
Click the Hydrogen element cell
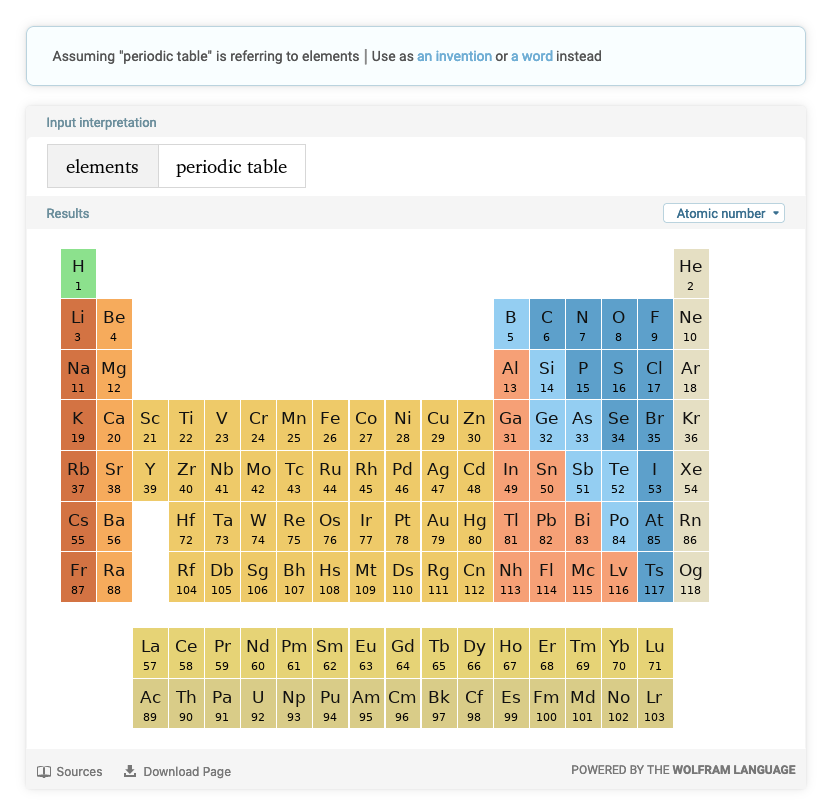(x=78, y=274)
